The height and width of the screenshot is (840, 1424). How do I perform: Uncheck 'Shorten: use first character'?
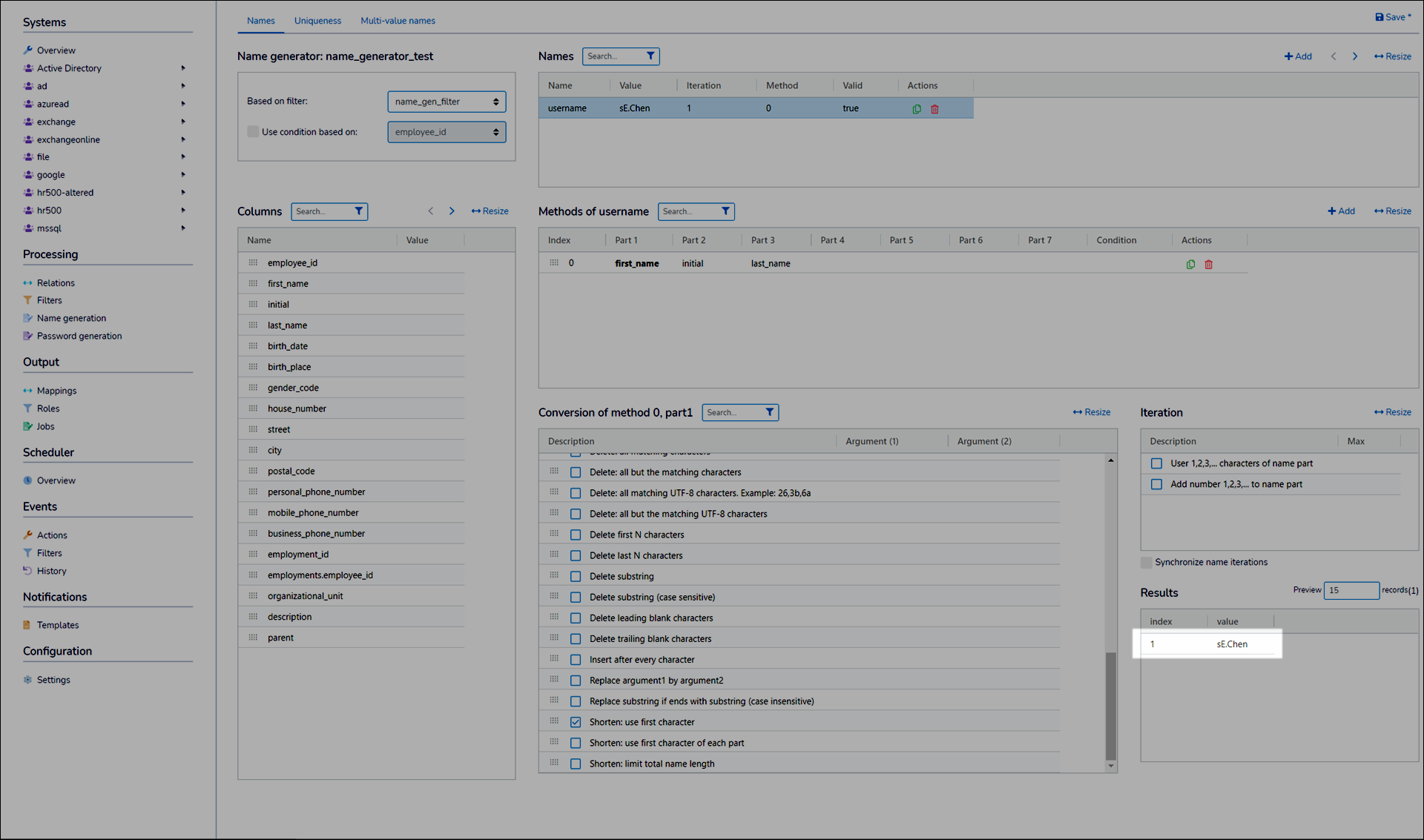(576, 722)
